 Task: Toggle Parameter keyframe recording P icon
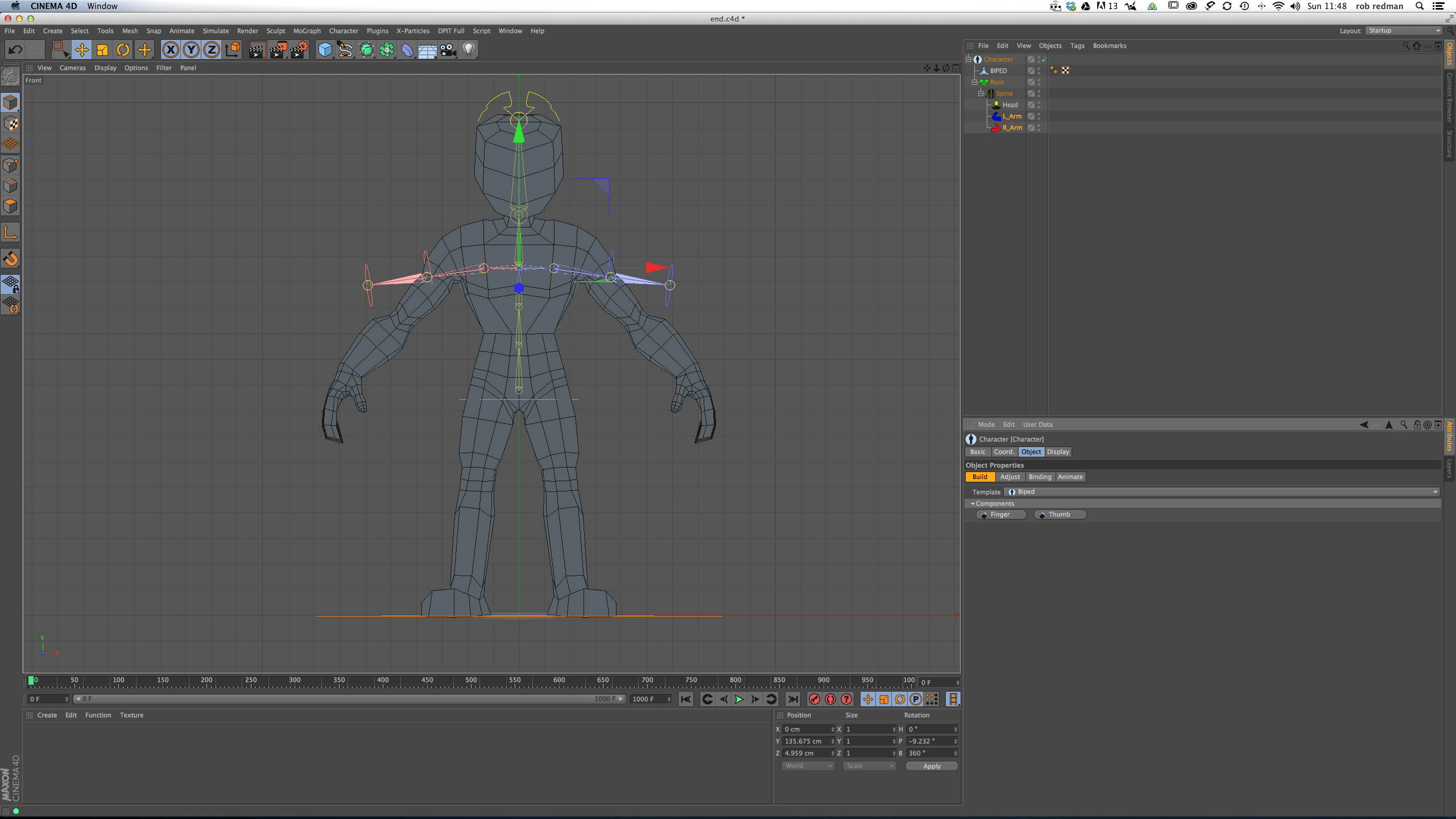coord(916,700)
